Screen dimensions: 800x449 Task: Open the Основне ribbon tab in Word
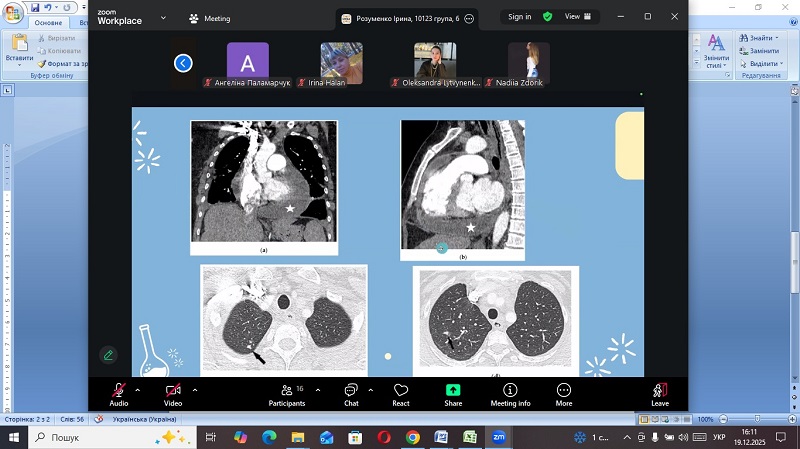(48, 22)
